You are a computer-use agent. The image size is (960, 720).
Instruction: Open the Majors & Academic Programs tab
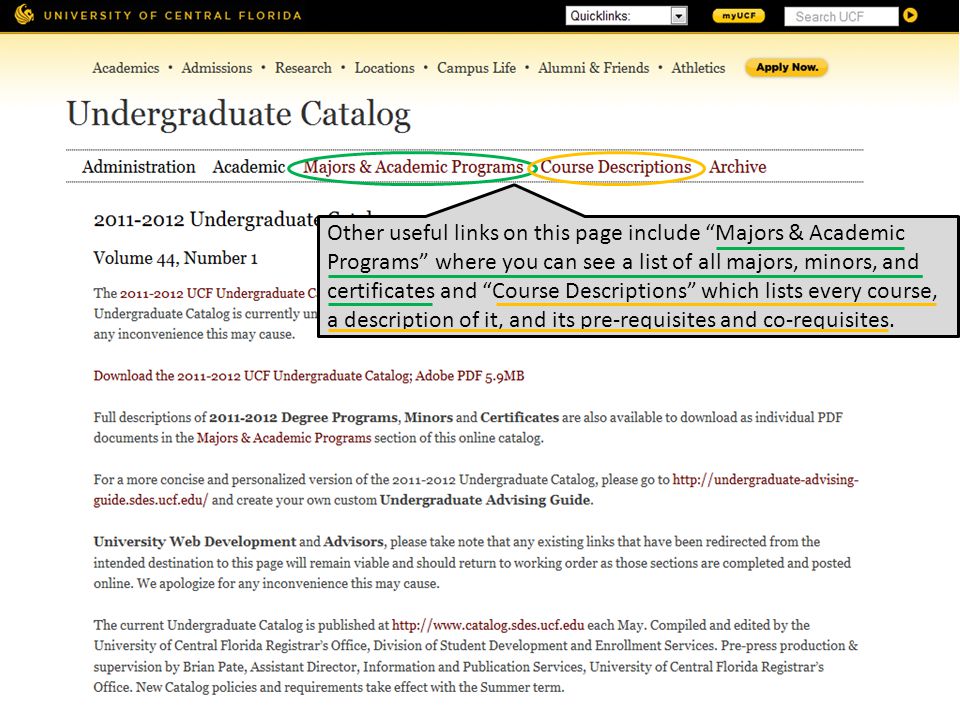coord(413,167)
